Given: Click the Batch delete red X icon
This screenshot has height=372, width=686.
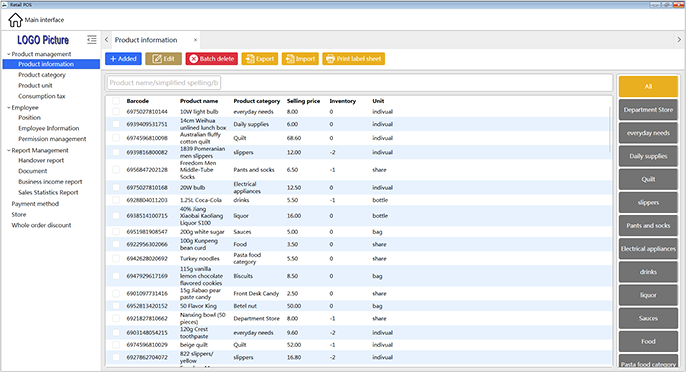Looking at the screenshot, I should (193, 59).
